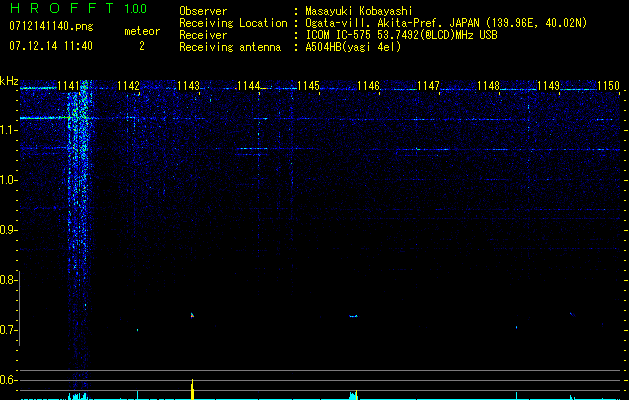The height and width of the screenshot is (400, 629).
Task: Click the Receiving Location label
Action: pyautogui.click(x=233, y=23)
